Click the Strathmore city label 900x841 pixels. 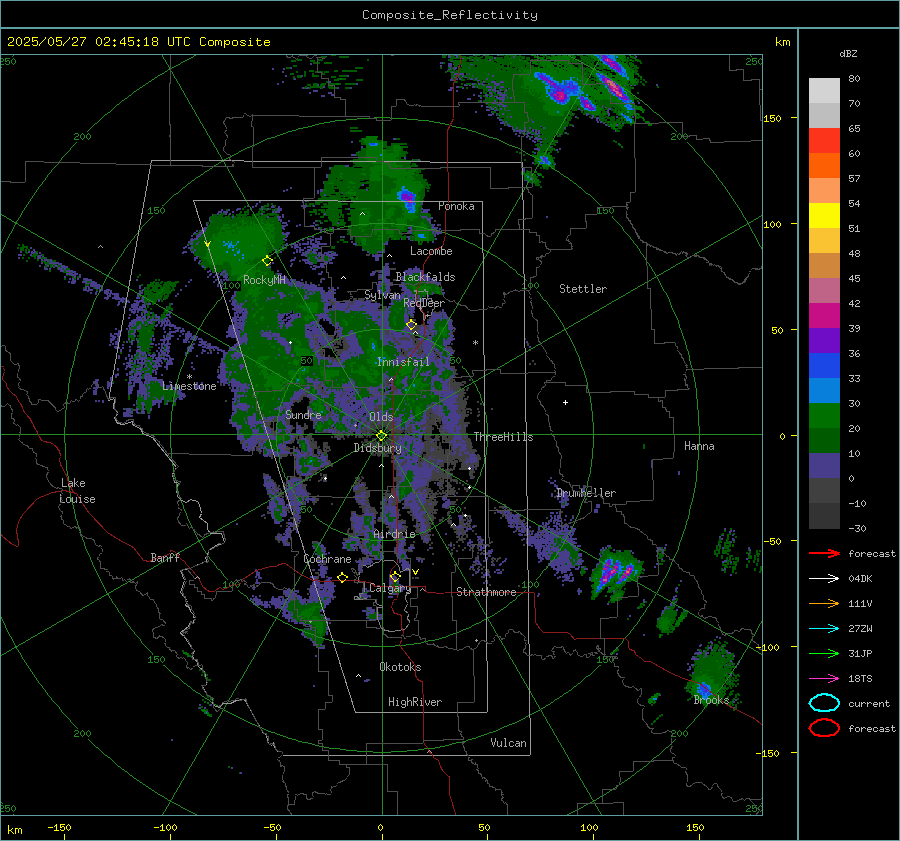tap(486, 592)
